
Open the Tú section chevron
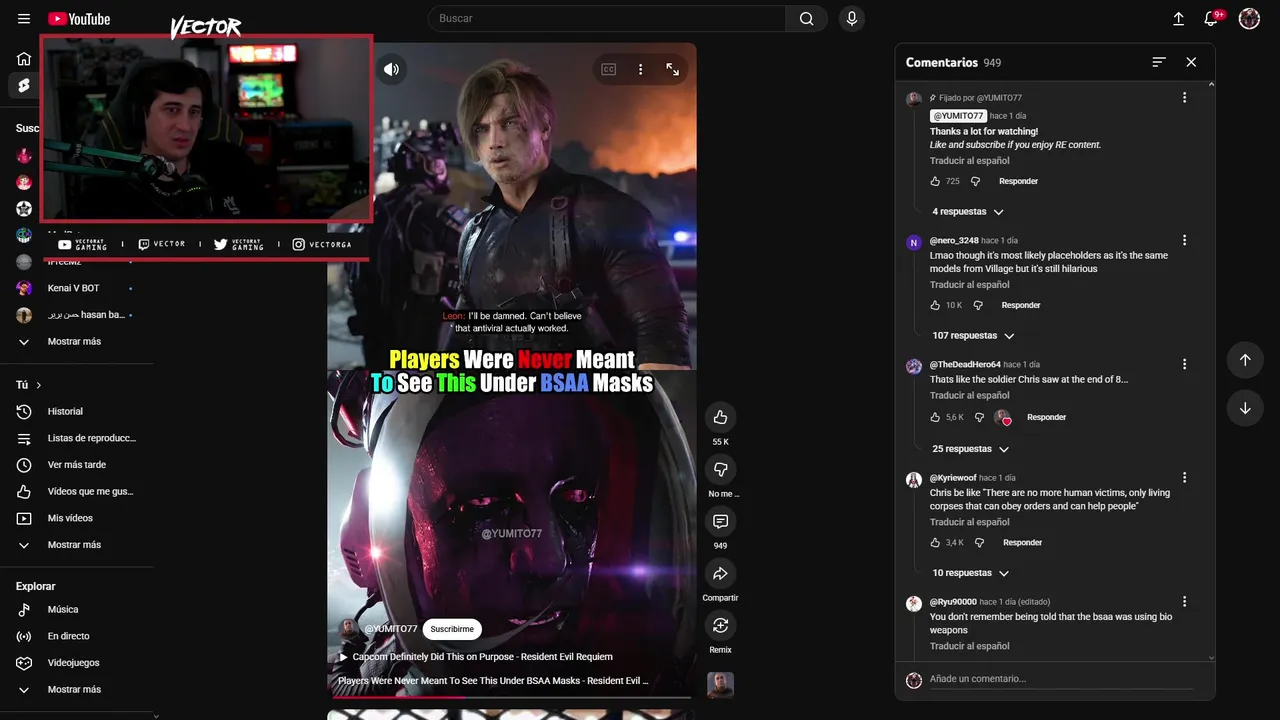(39, 385)
